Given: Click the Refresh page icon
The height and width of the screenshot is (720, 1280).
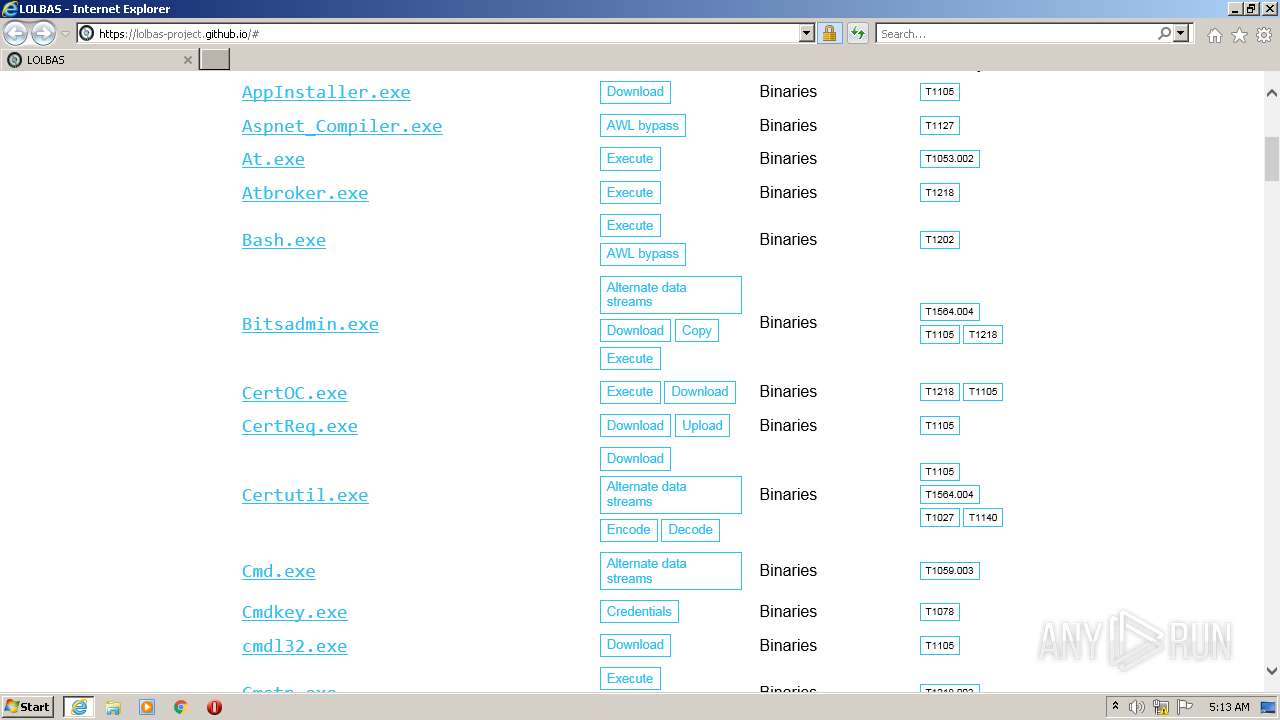Looking at the screenshot, I should point(857,33).
